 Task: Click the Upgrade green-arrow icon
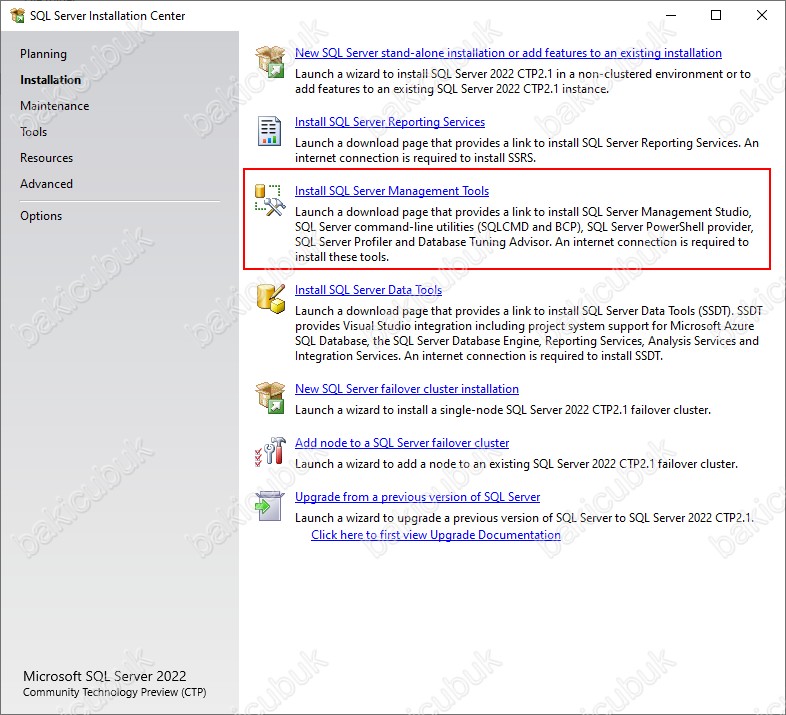point(269,506)
